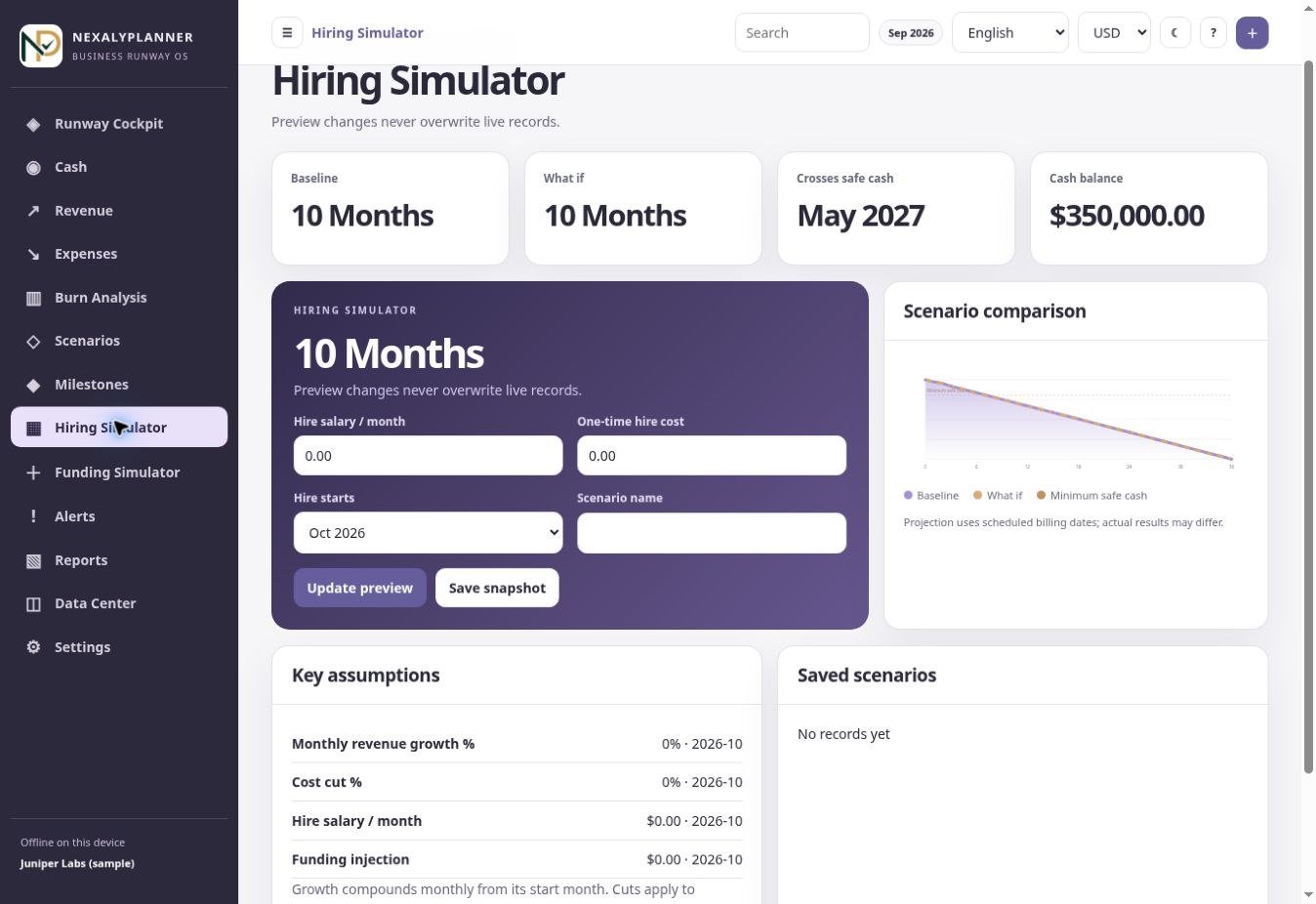Viewport: 1316px width, 904px height.
Task: Click the Sep 2026 period badge
Action: (x=911, y=32)
